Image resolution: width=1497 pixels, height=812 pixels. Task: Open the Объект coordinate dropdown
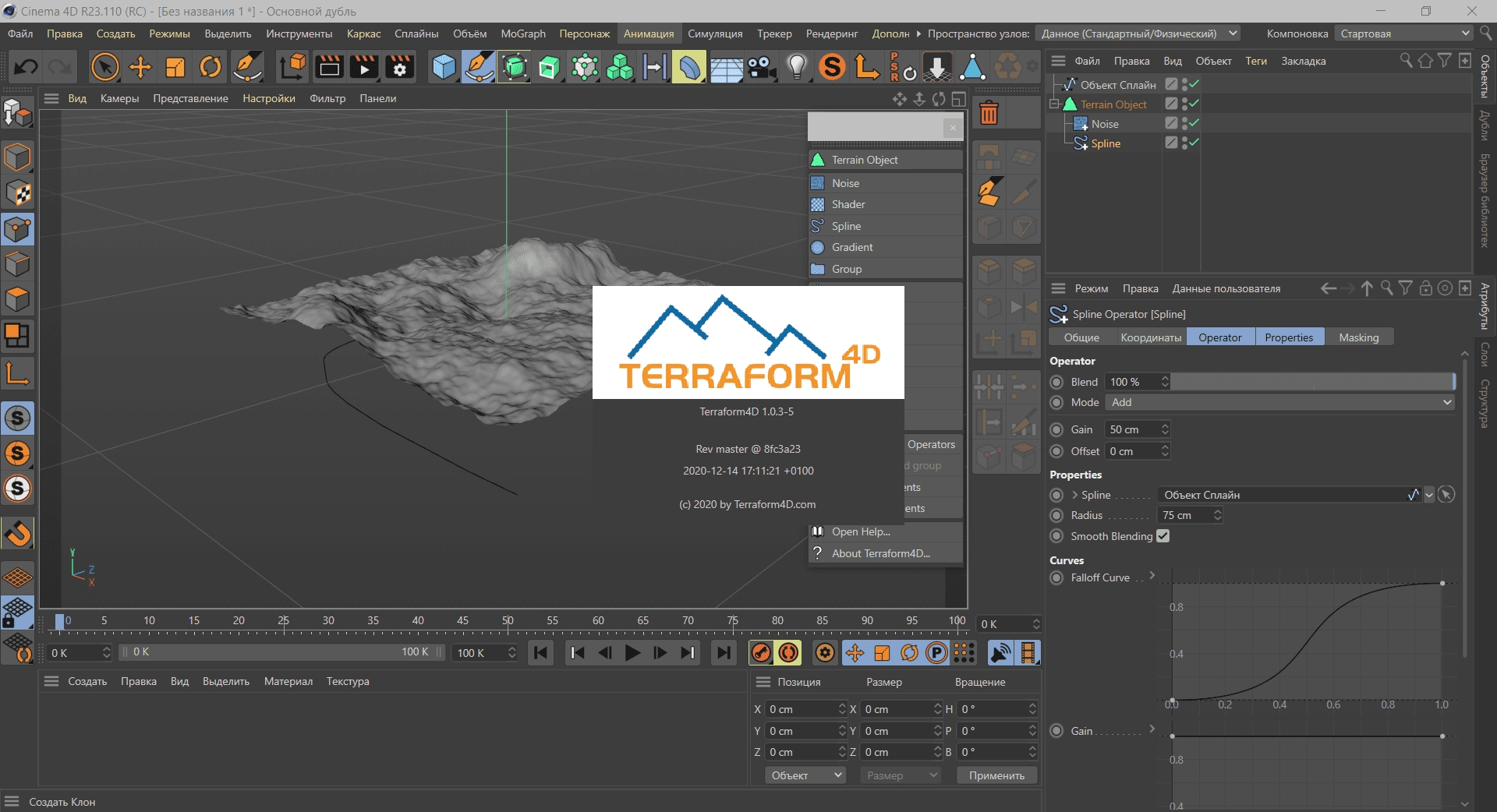pyautogui.click(x=805, y=775)
